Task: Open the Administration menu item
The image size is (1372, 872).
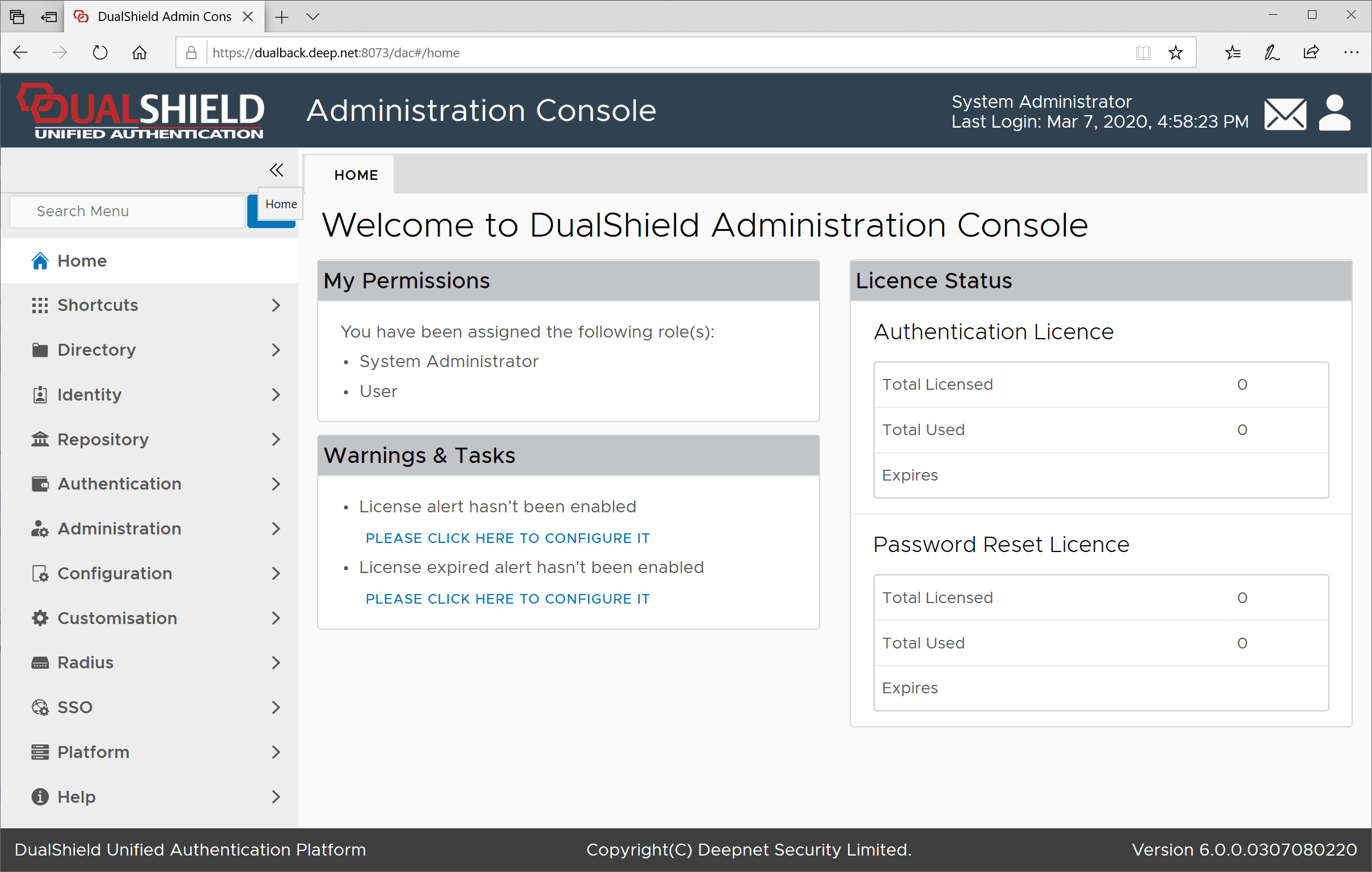Action: coord(119,528)
